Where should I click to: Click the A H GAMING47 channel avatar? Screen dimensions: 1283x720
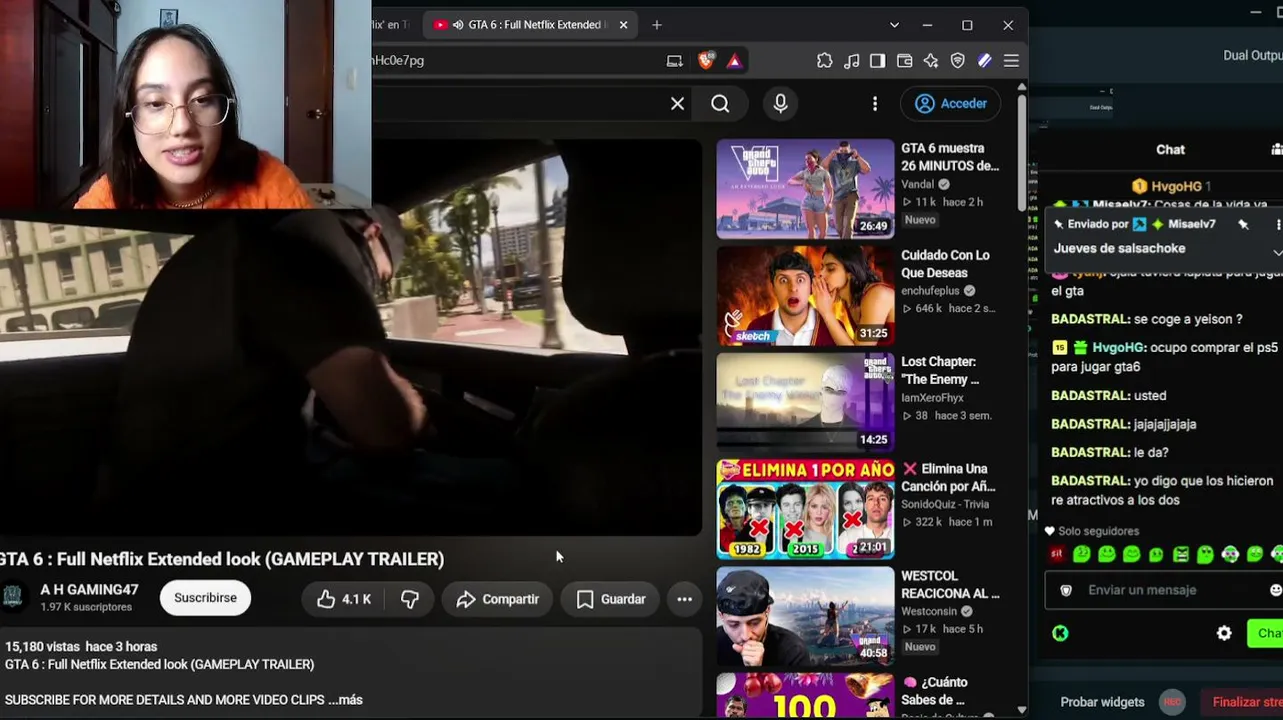13,597
